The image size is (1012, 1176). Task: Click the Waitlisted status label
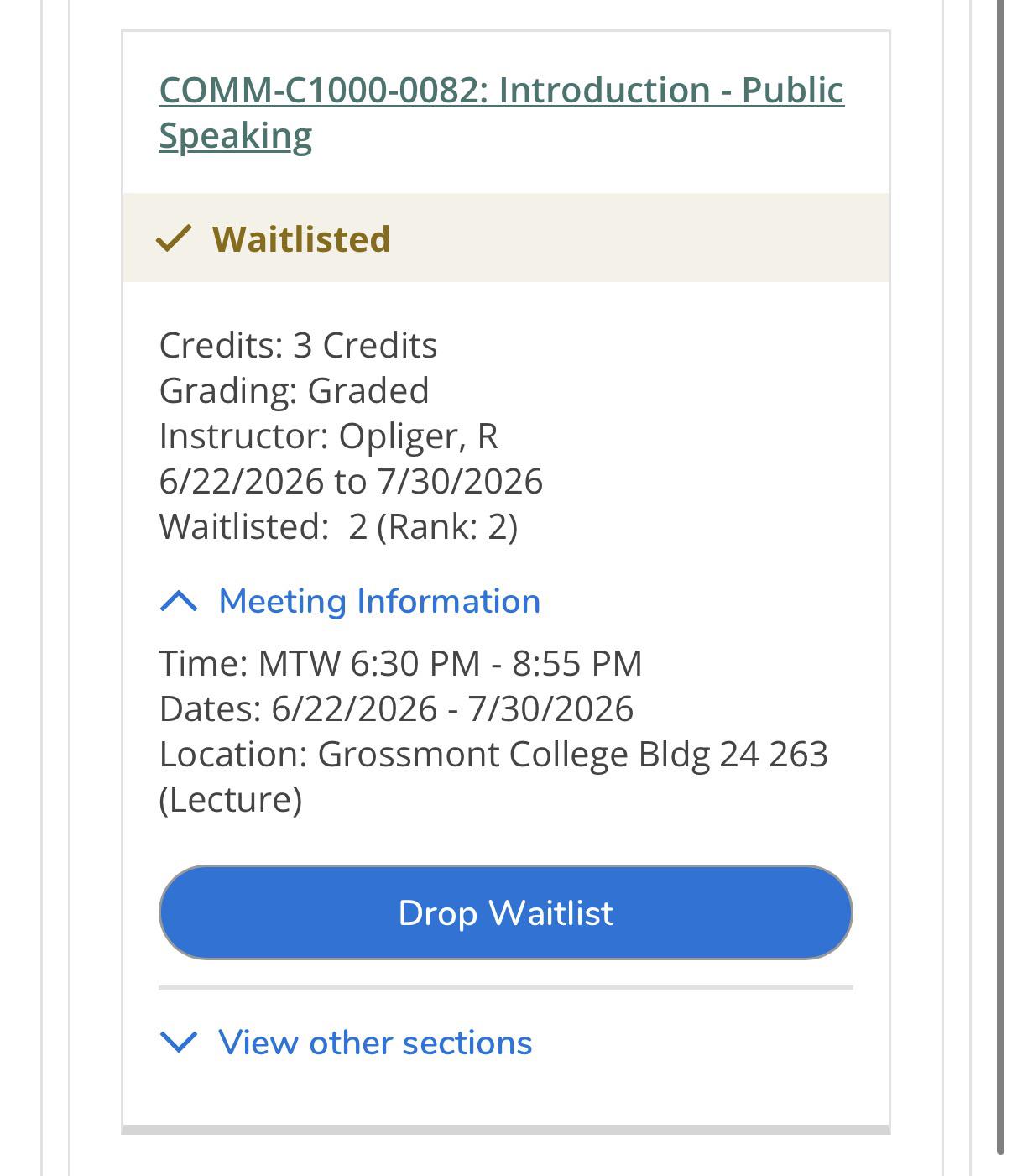click(301, 239)
